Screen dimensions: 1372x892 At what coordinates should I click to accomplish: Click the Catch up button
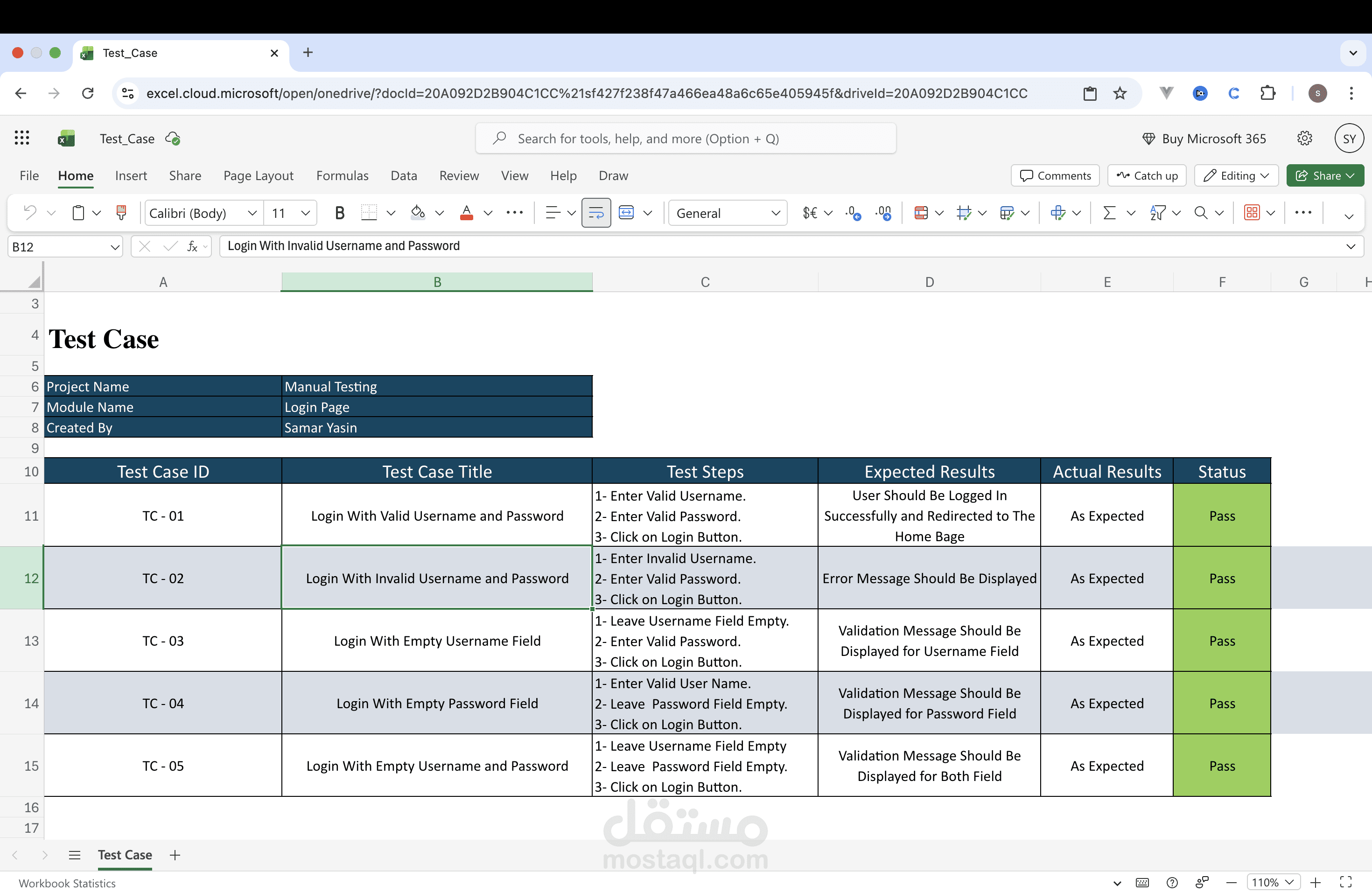click(x=1146, y=176)
